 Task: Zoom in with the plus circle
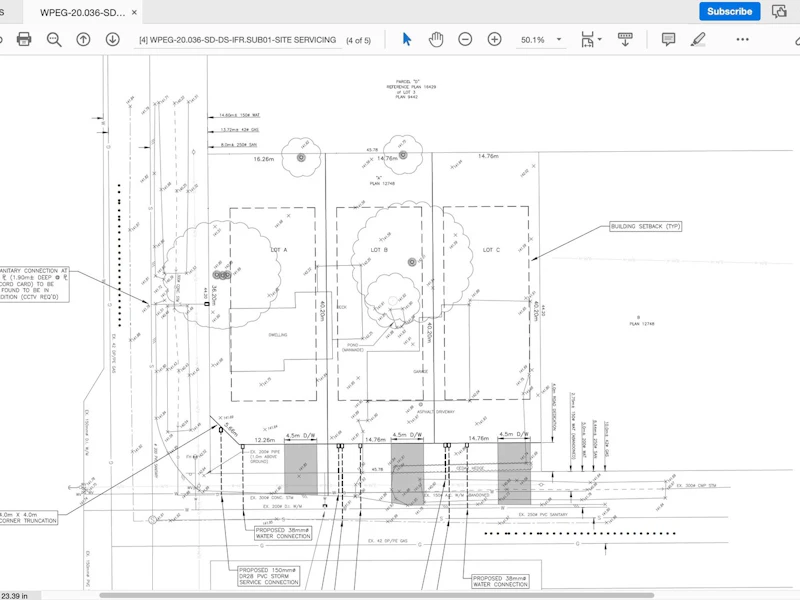[494, 39]
